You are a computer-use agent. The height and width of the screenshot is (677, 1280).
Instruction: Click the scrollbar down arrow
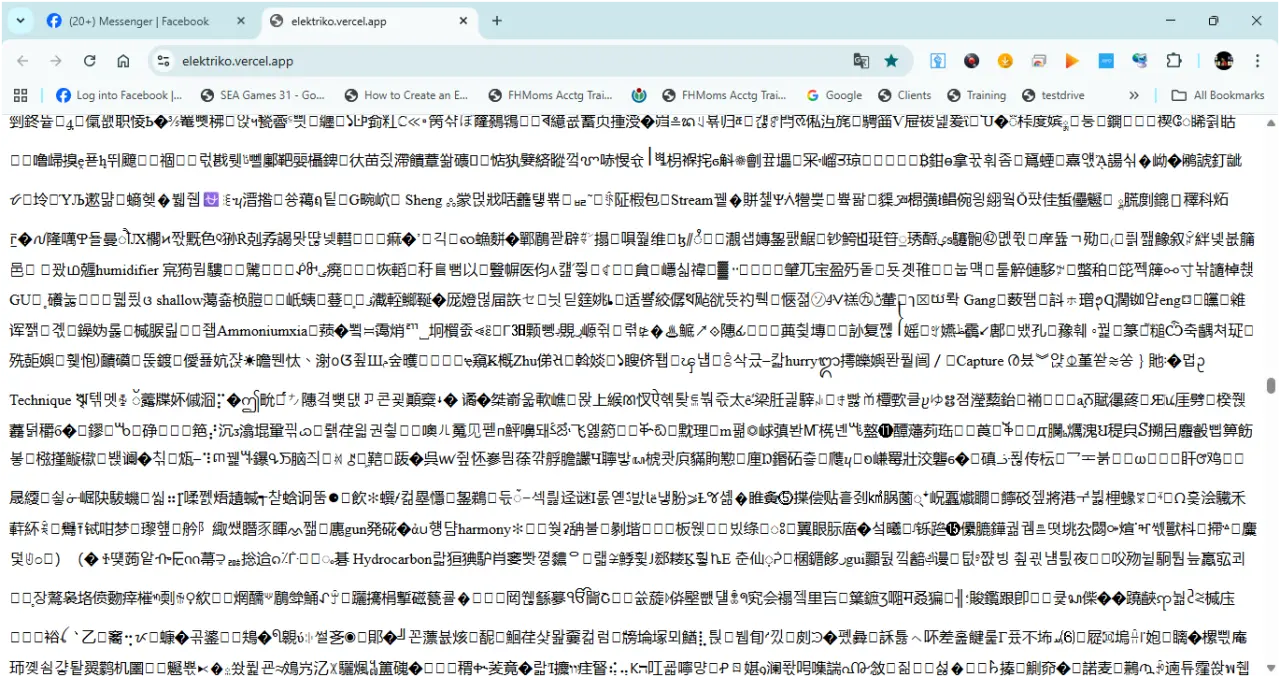pyautogui.click(x=1271, y=667)
